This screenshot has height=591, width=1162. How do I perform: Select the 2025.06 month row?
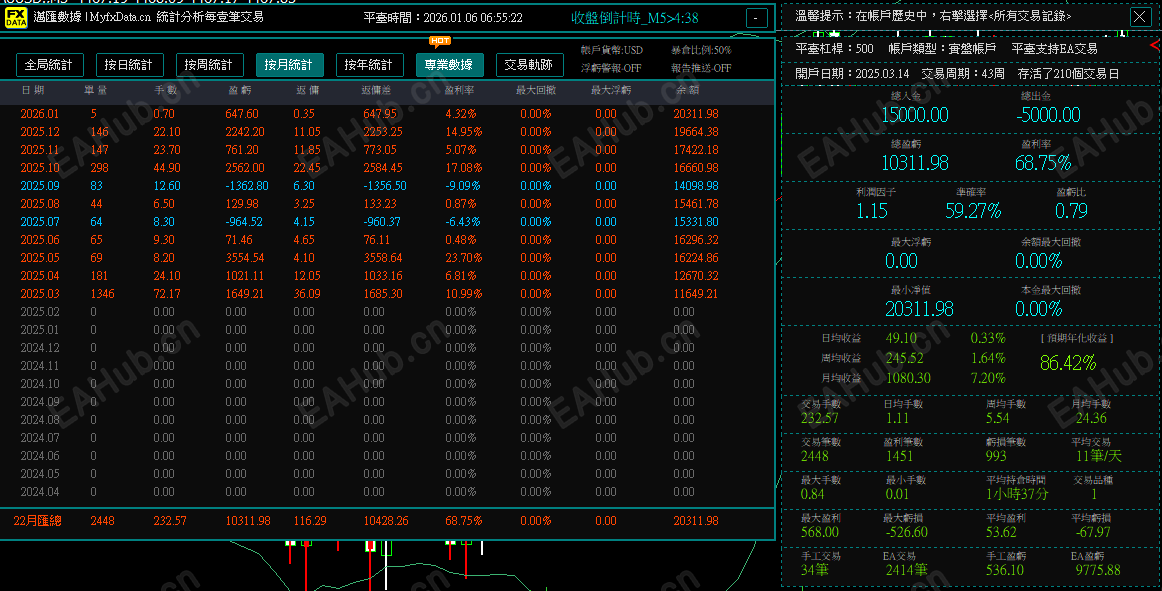point(387,240)
